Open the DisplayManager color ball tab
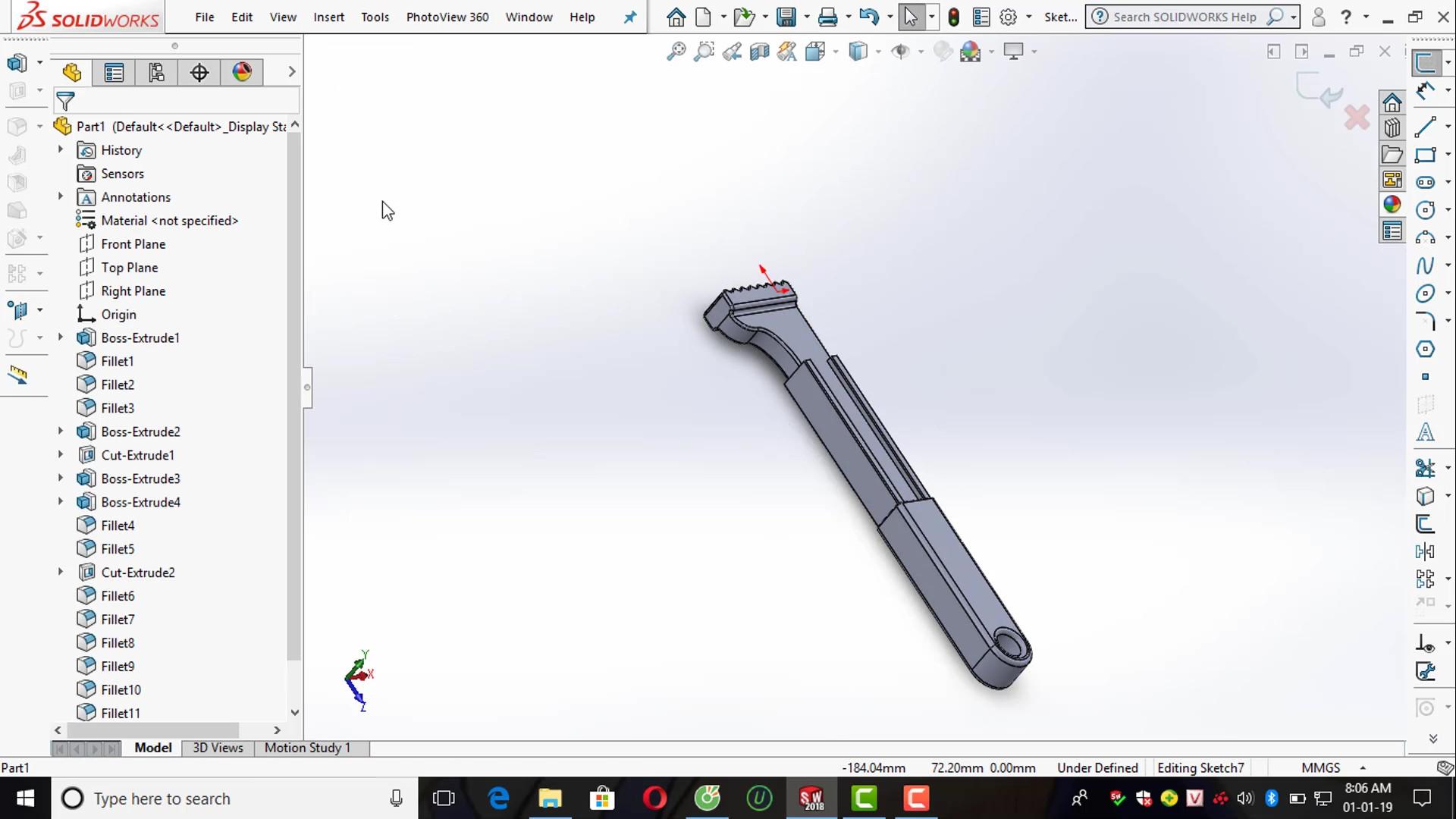This screenshot has height=819, width=1456. [242, 72]
